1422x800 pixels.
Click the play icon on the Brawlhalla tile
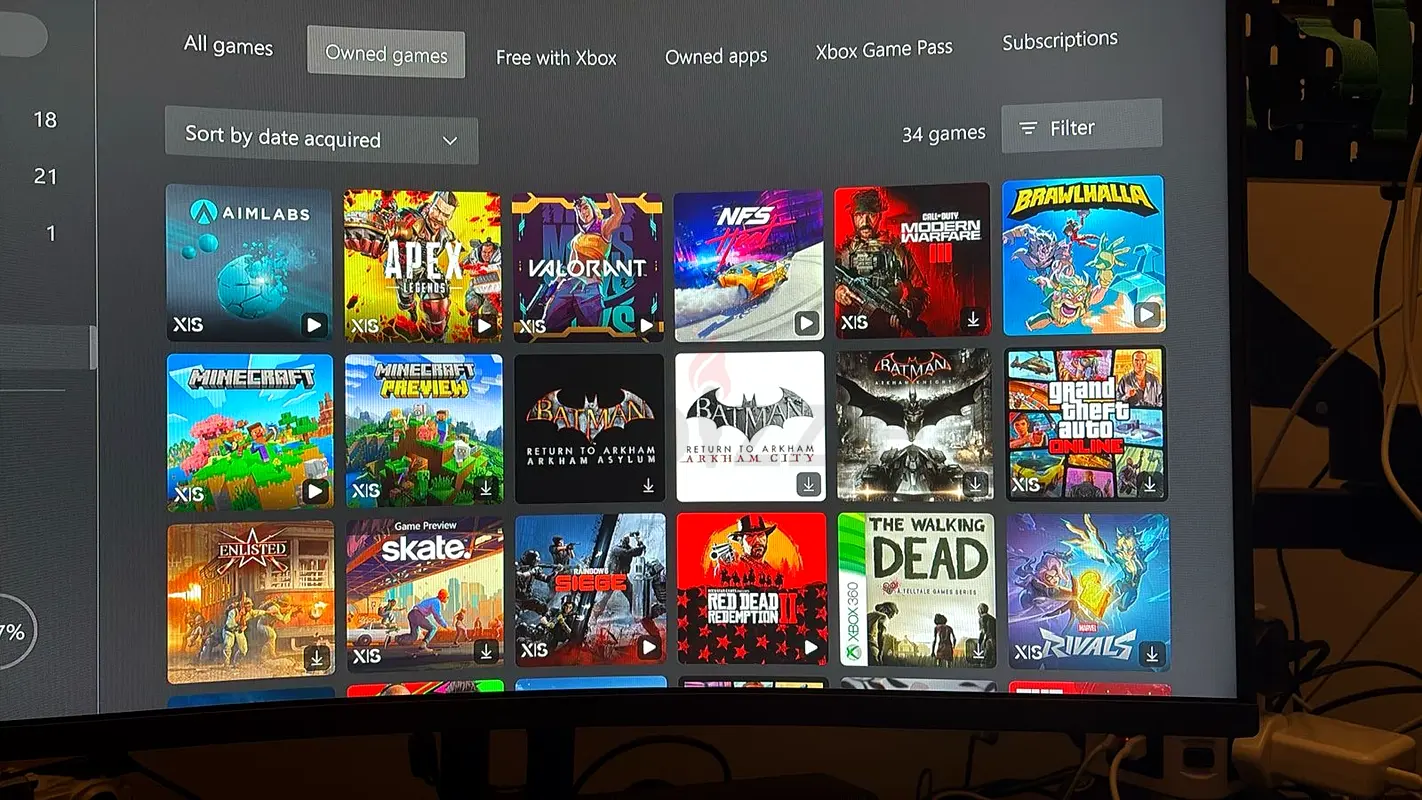1147,315
